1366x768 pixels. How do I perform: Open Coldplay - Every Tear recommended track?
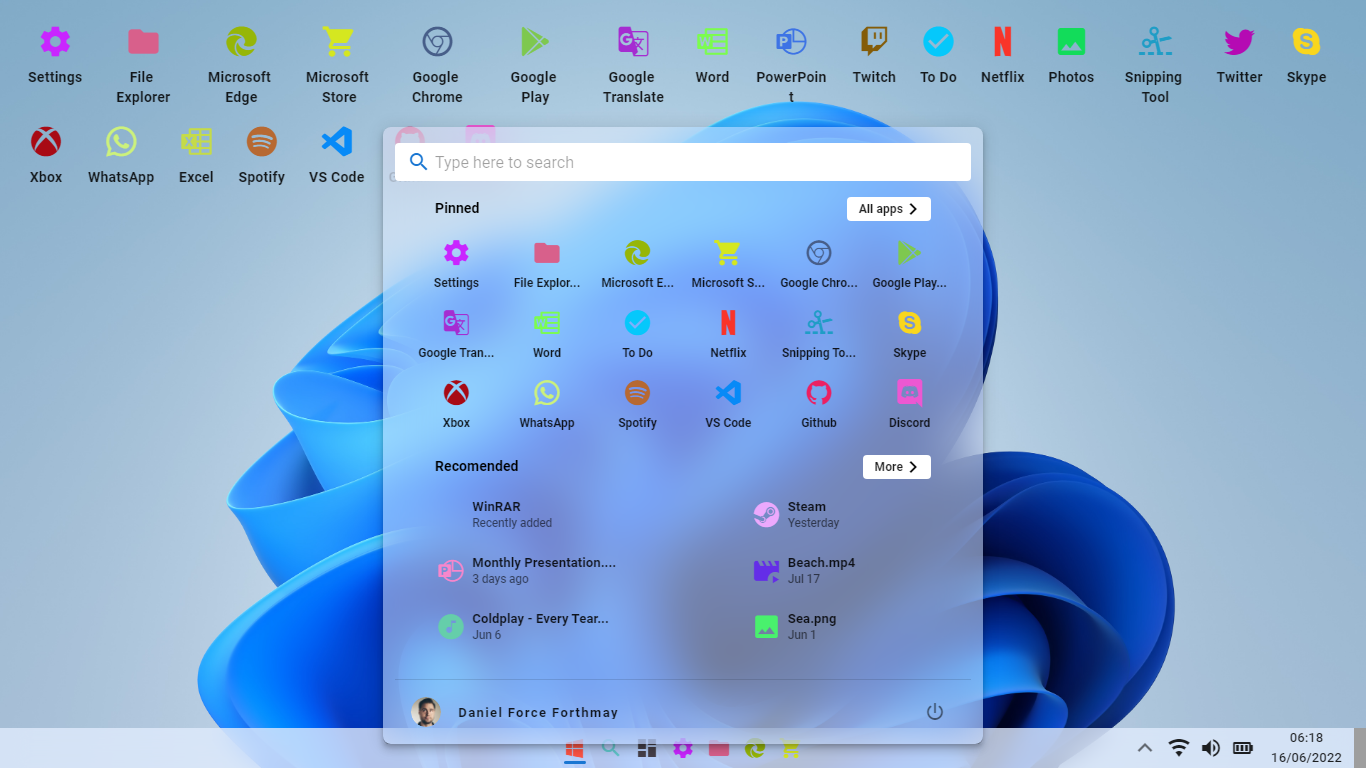coord(524,626)
